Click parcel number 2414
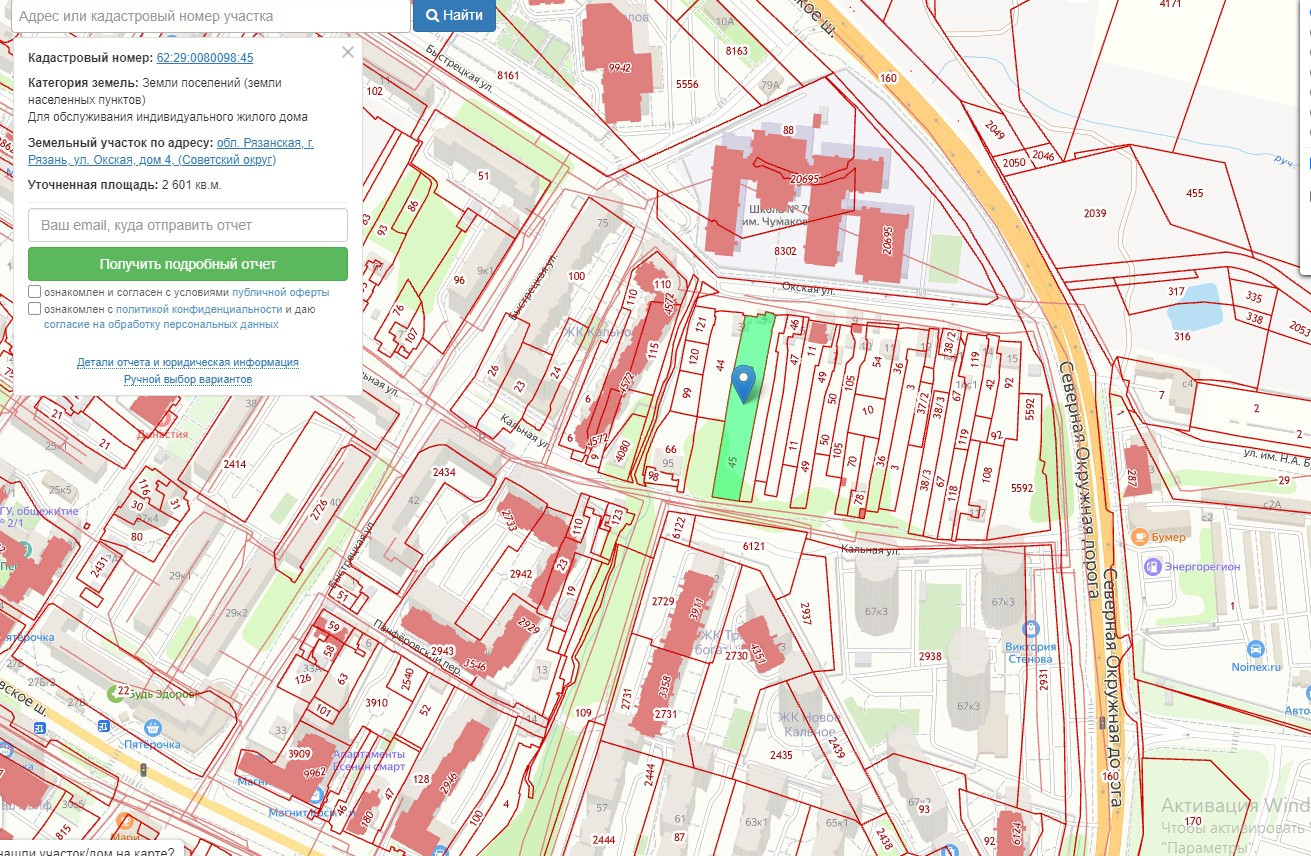 pos(234,464)
